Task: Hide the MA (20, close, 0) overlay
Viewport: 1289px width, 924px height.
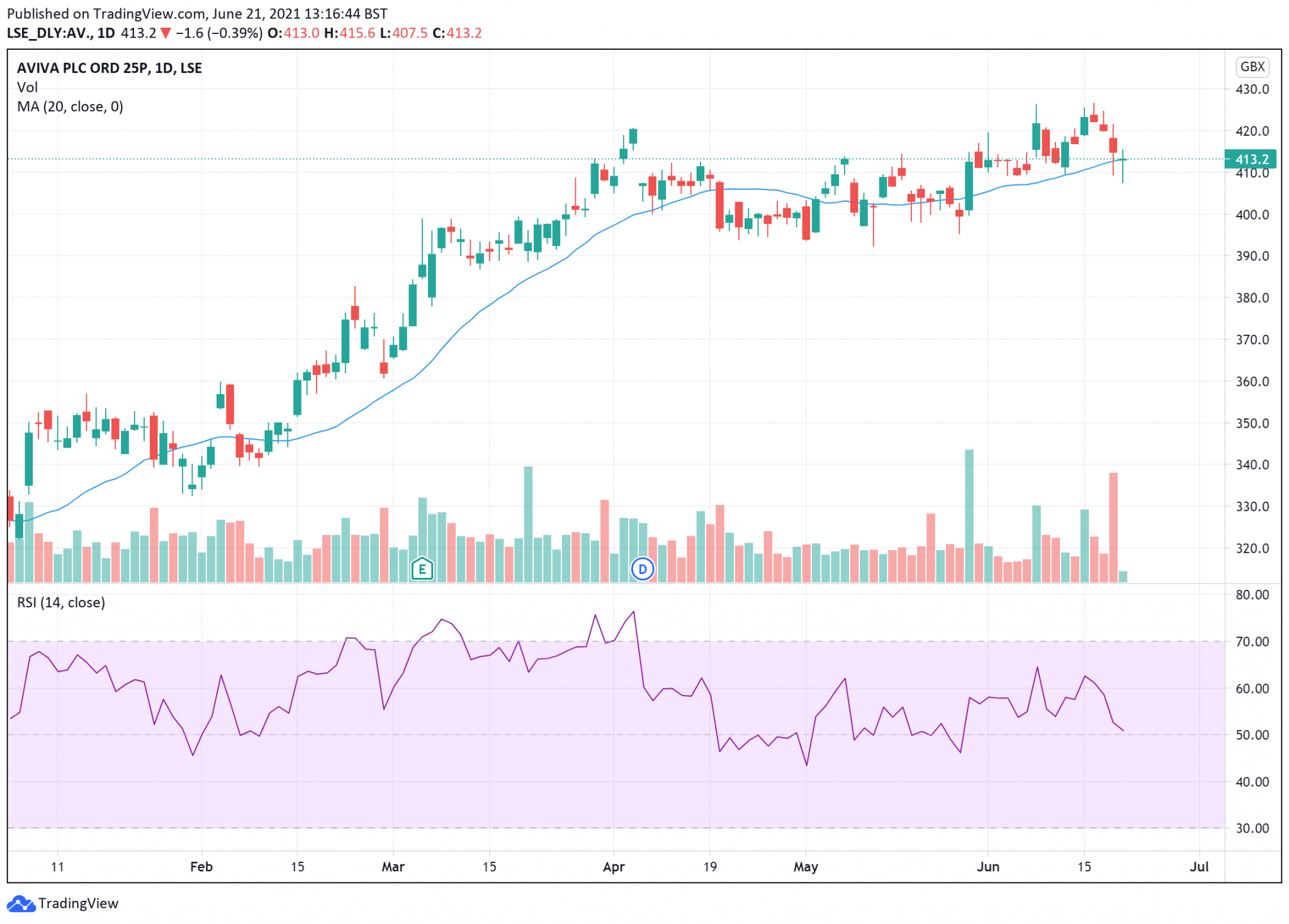Action: 70,107
